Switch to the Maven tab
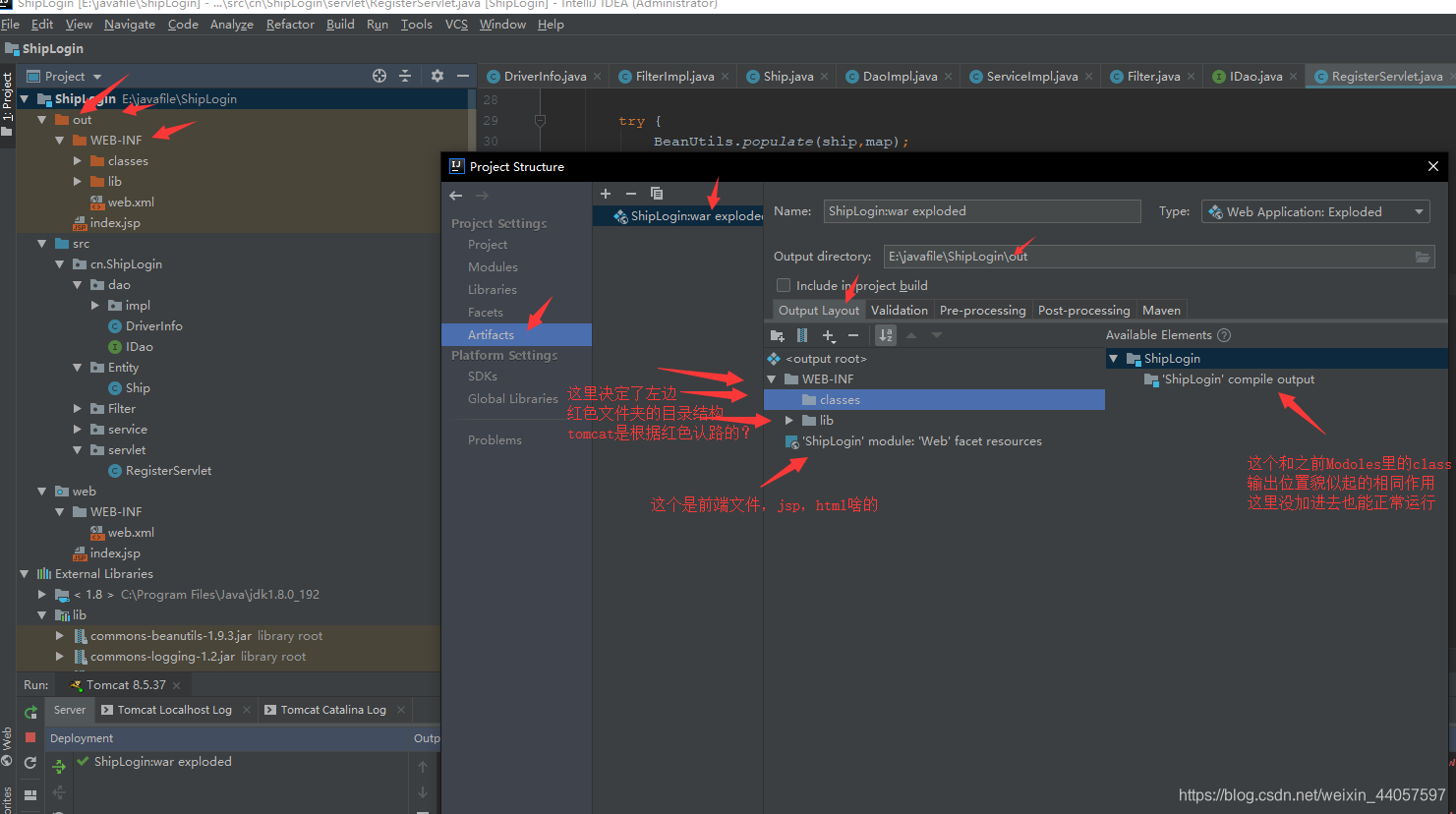 pyautogui.click(x=1161, y=311)
